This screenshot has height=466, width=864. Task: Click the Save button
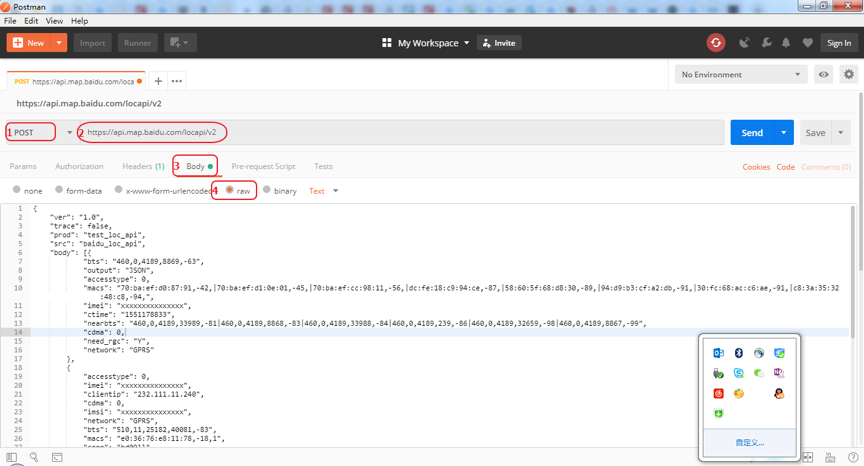(816, 133)
